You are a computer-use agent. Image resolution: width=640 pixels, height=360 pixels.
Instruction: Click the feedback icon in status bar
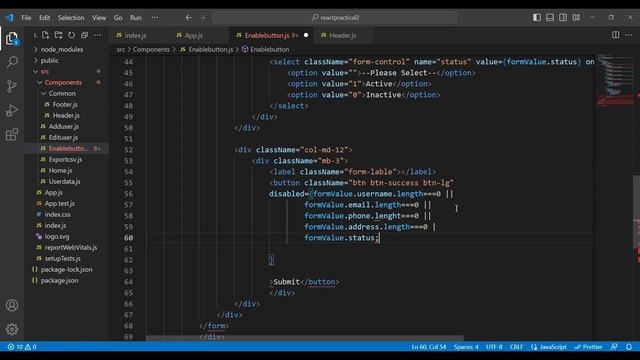(x=614, y=347)
